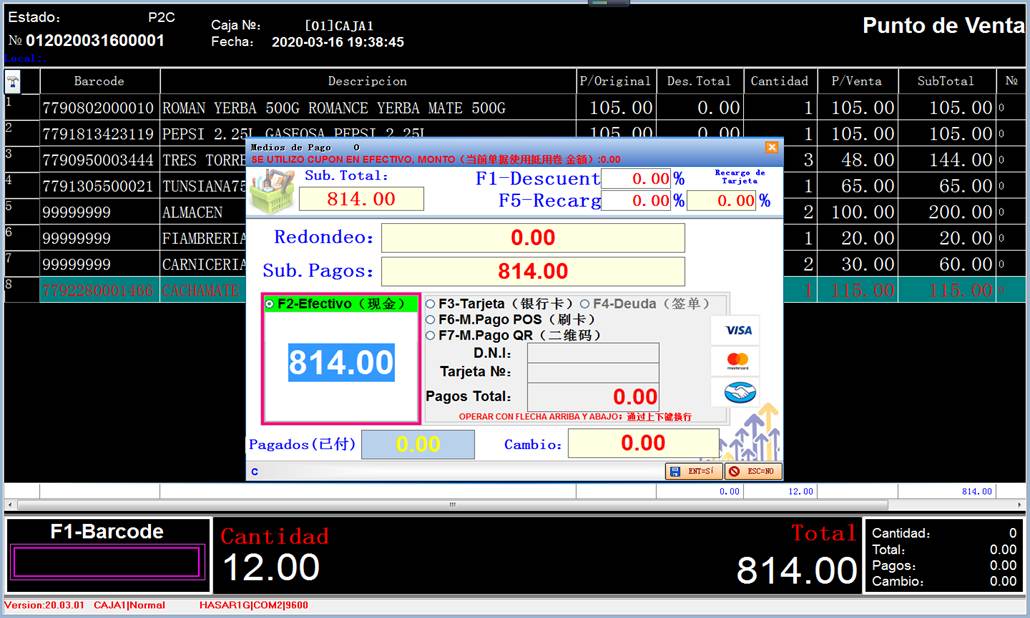The height and width of the screenshot is (618, 1030).
Task: Click the icon in the table header corner
Action: (x=14, y=81)
